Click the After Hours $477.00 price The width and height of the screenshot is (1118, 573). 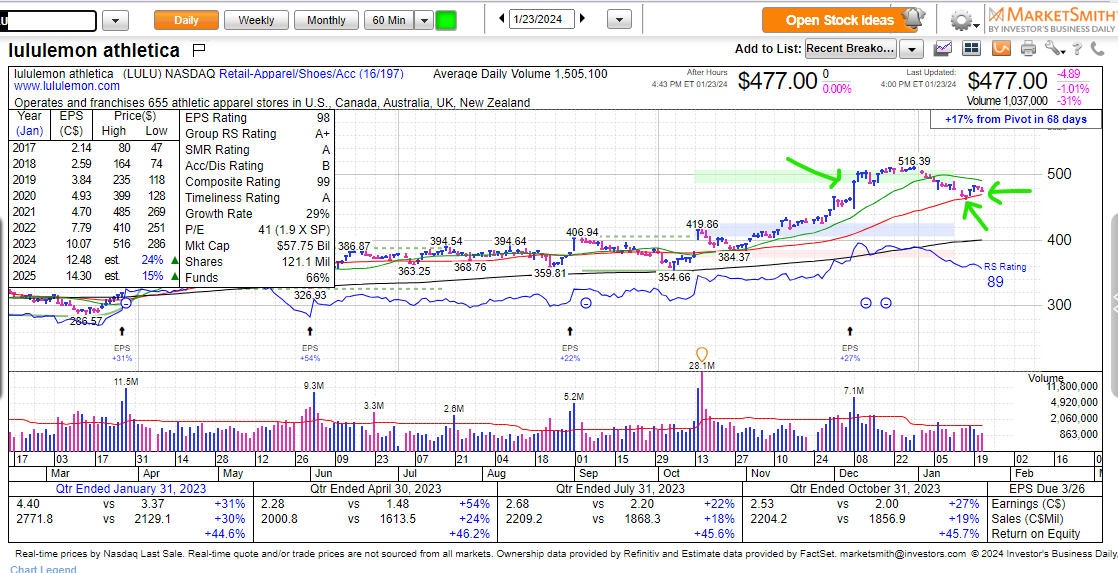[776, 80]
